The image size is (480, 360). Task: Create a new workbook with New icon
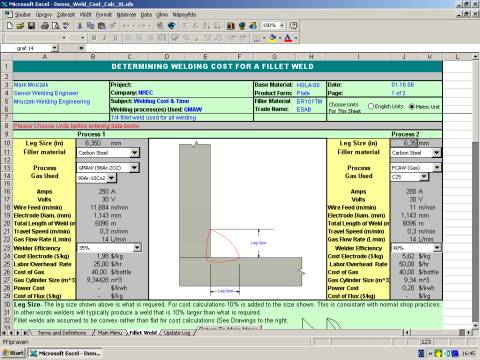coord(10,26)
